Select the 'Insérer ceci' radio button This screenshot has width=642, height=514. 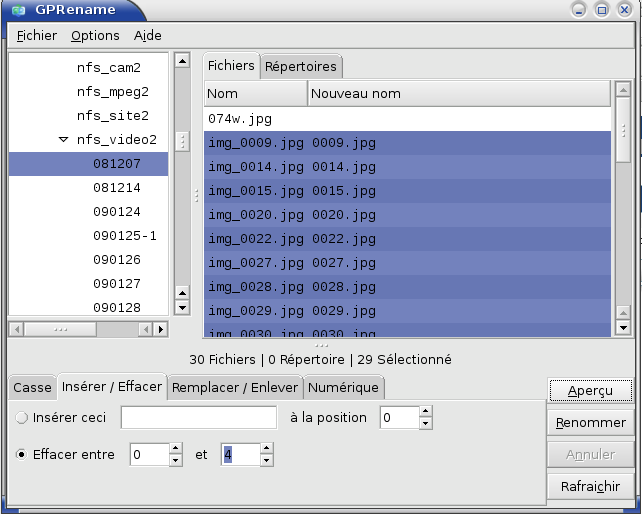(x=21, y=418)
